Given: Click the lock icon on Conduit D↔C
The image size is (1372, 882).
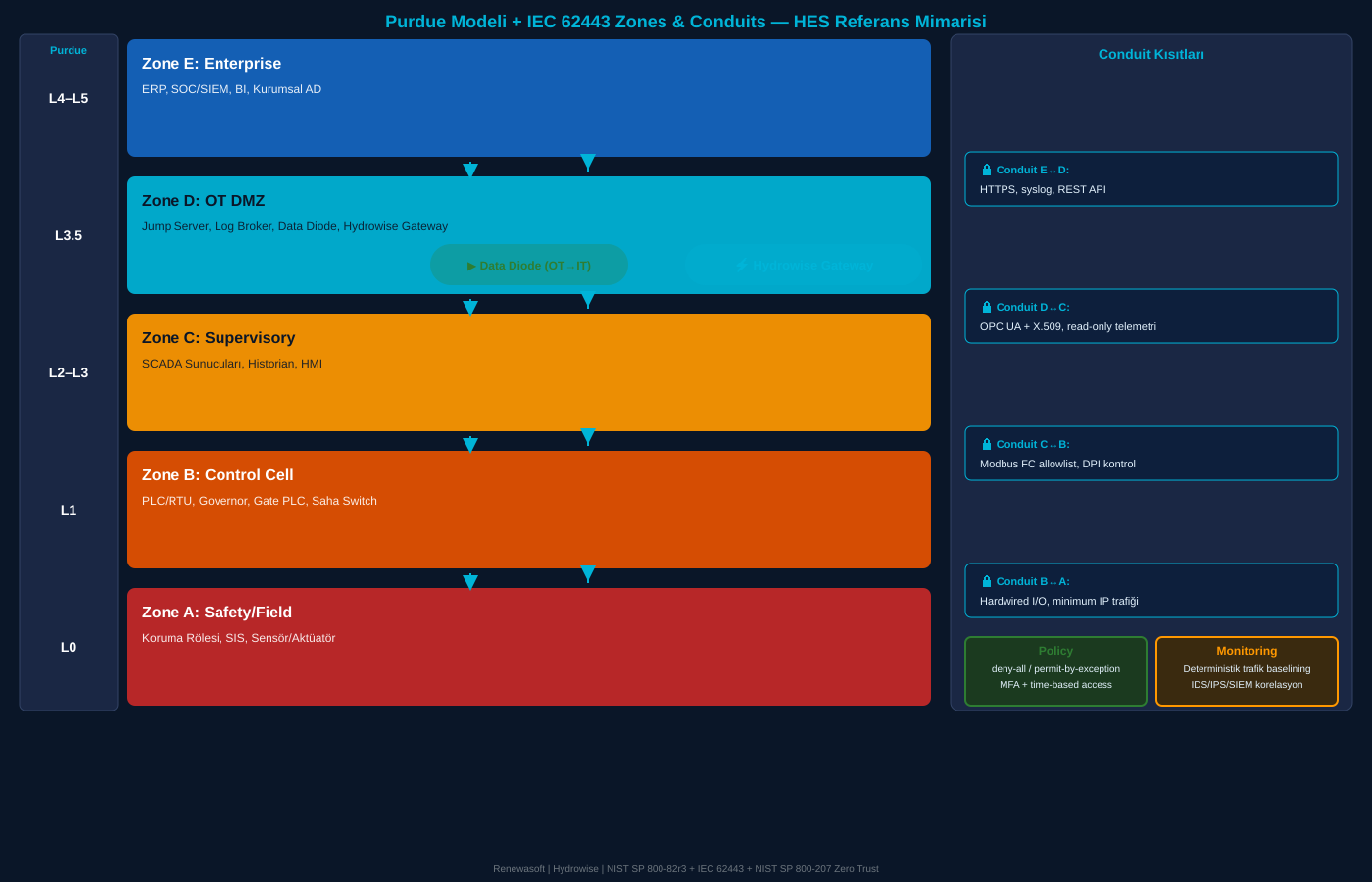Looking at the screenshot, I should [987, 307].
